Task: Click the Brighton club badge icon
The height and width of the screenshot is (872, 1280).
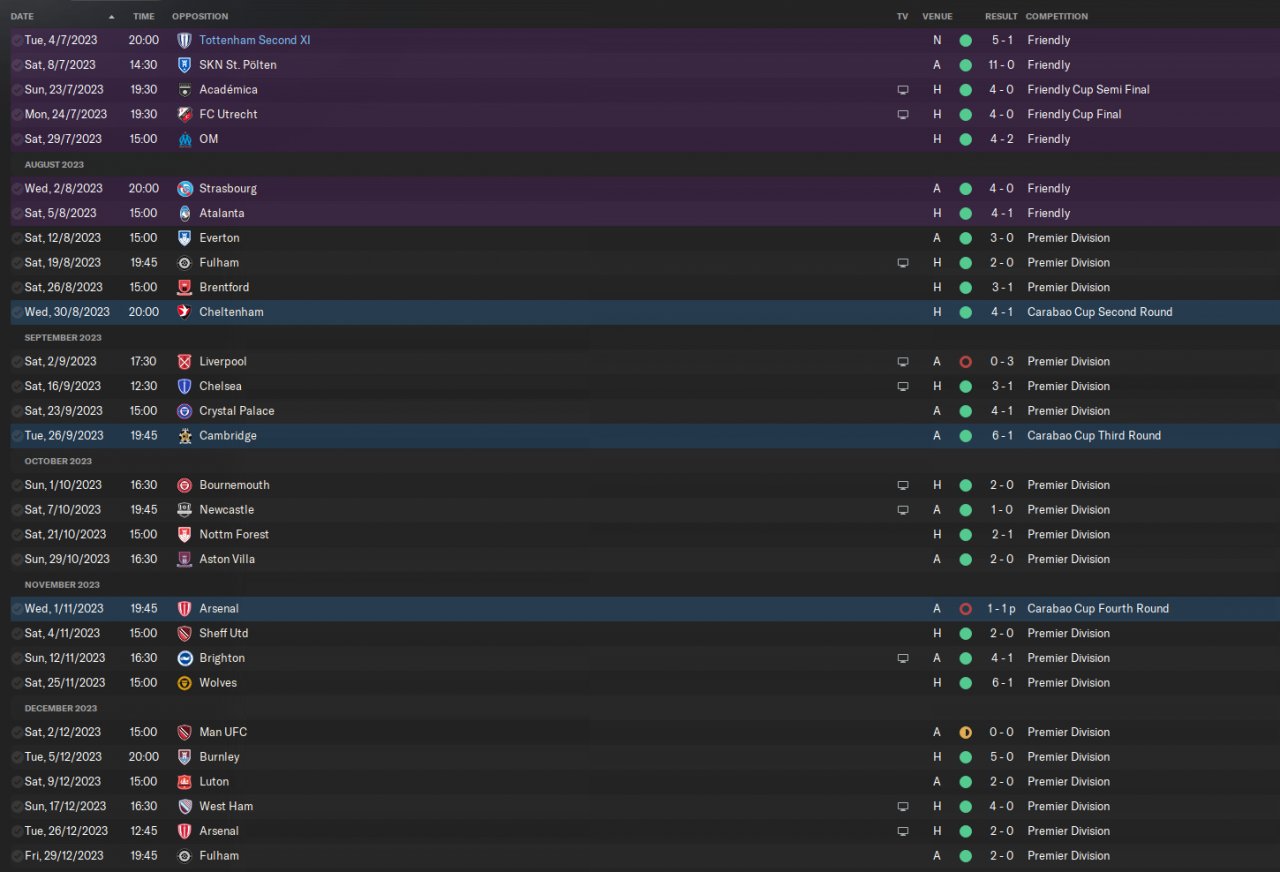Action: pos(184,658)
